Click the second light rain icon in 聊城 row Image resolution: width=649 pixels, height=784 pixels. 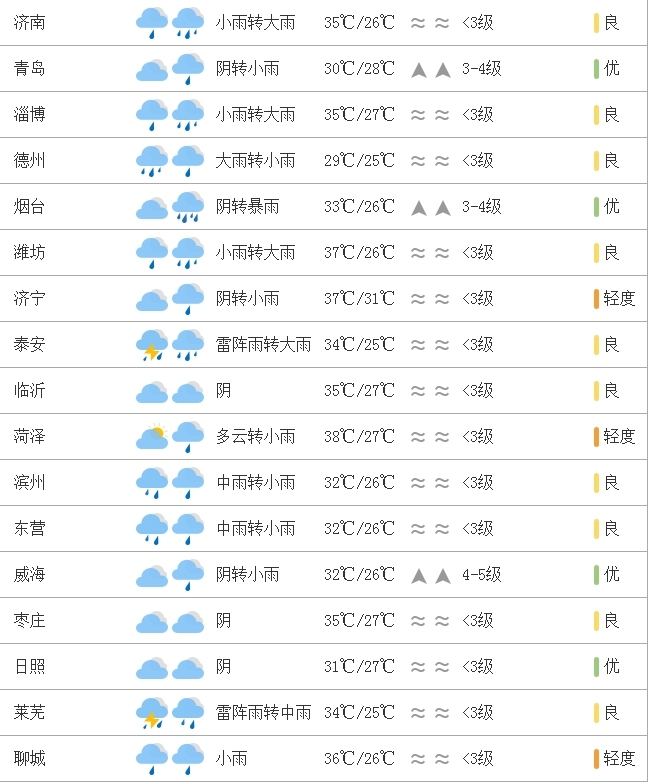coord(188,758)
